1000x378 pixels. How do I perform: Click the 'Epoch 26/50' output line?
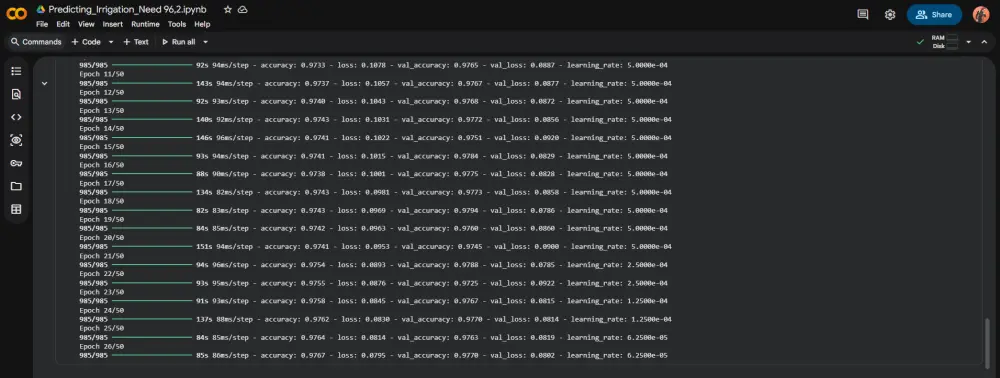tap(101, 346)
